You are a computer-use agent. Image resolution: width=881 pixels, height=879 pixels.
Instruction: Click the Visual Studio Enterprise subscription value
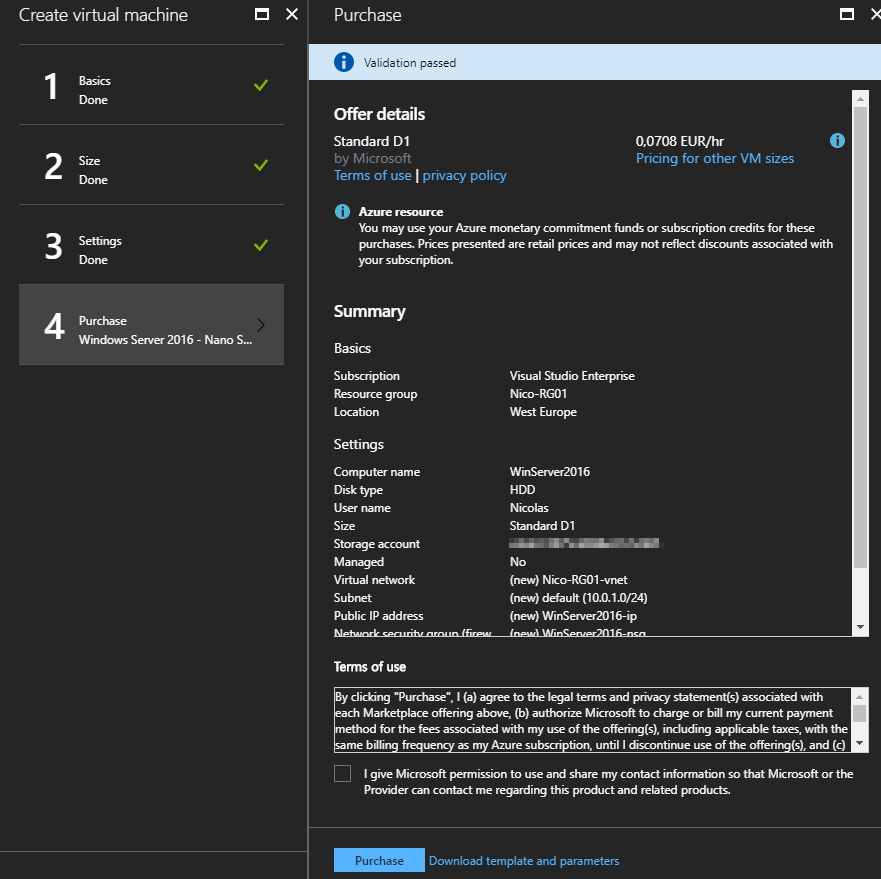[572, 375]
